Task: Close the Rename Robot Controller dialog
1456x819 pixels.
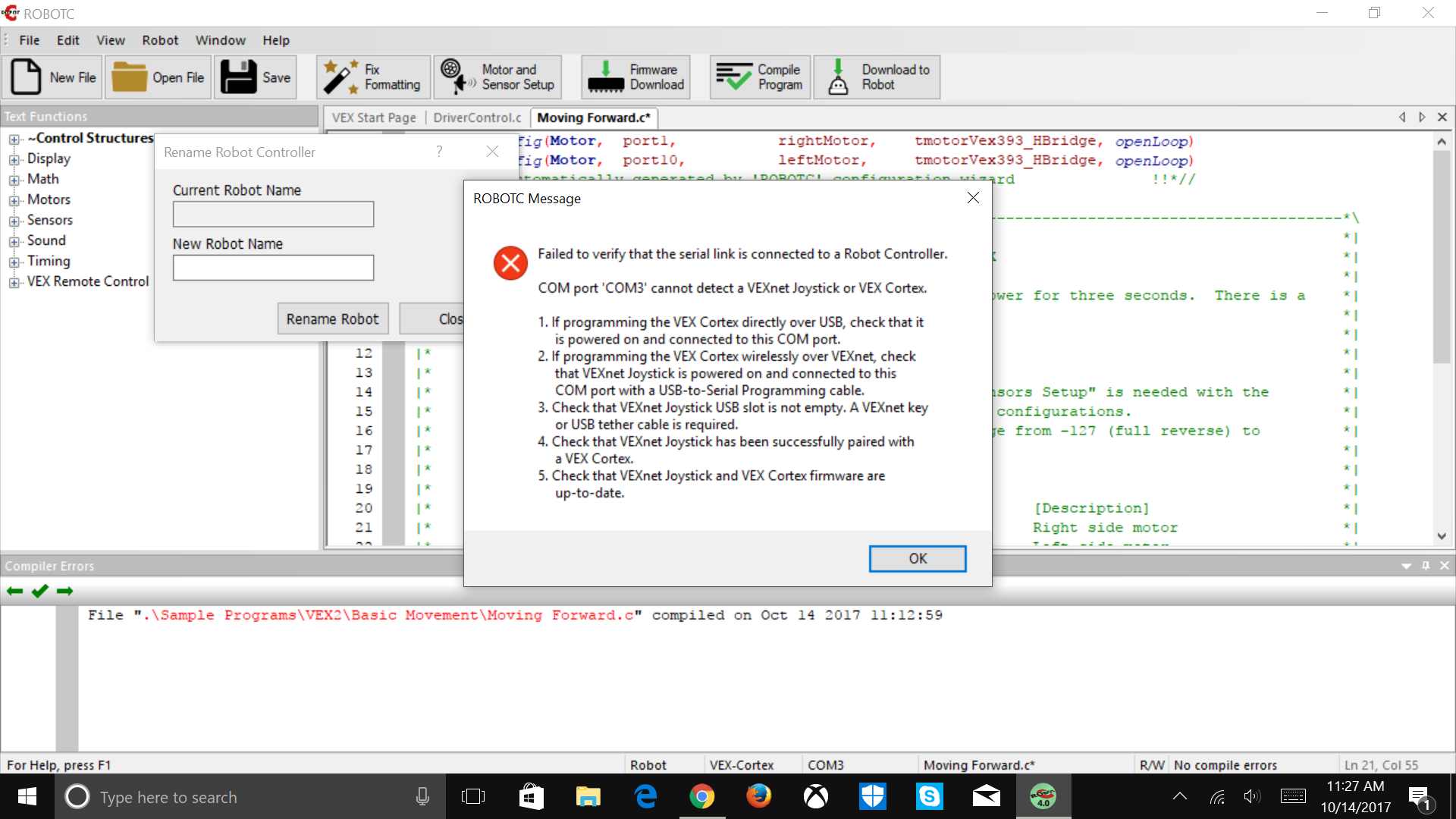Action: tap(492, 152)
